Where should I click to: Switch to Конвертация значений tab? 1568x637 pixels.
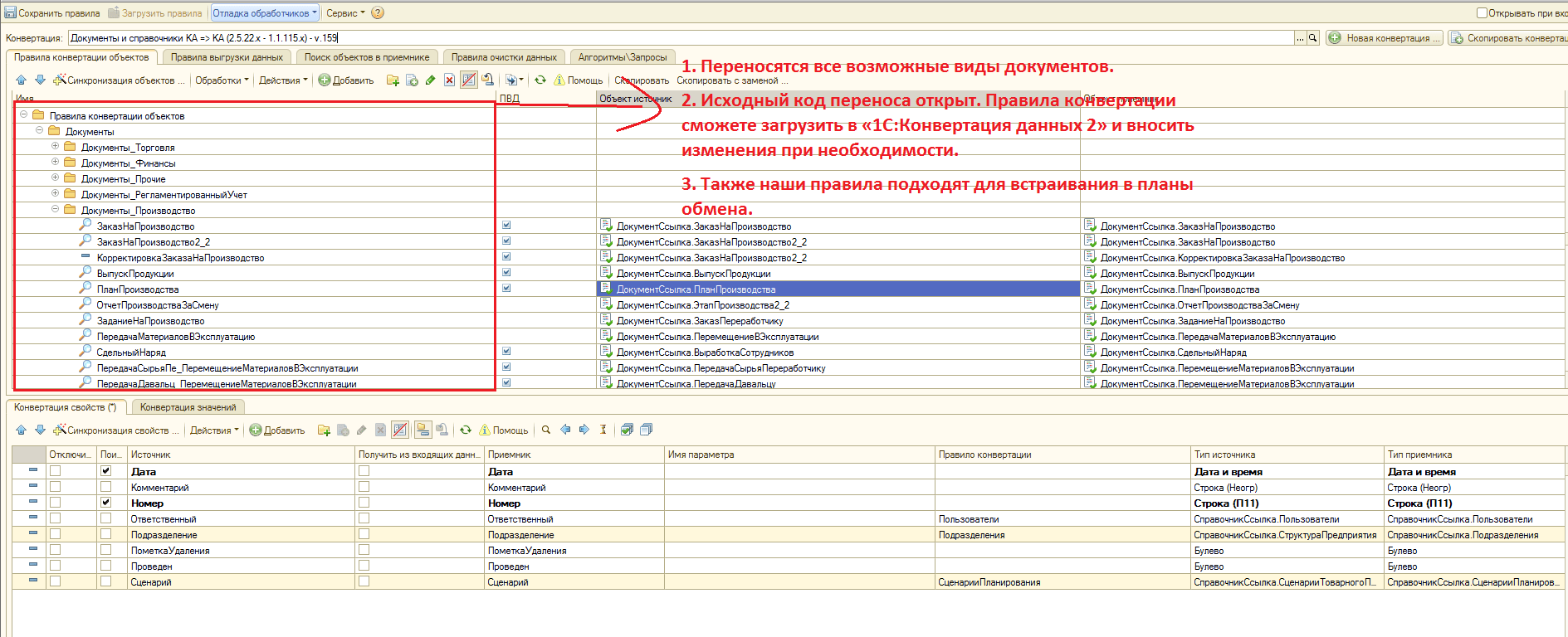tap(188, 407)
